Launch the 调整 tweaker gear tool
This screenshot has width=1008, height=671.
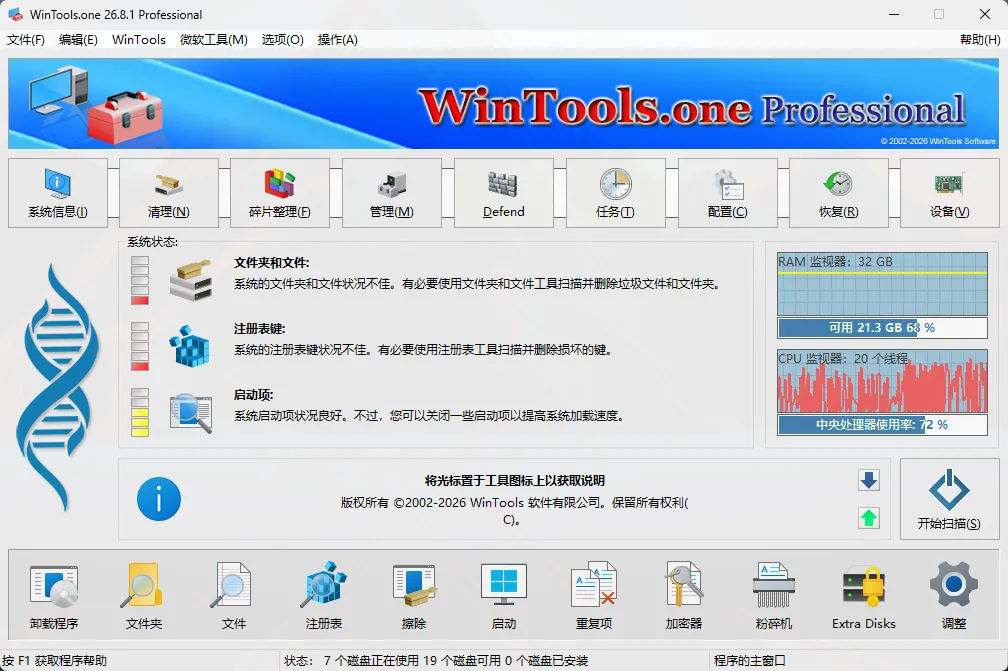coord(954,595)
